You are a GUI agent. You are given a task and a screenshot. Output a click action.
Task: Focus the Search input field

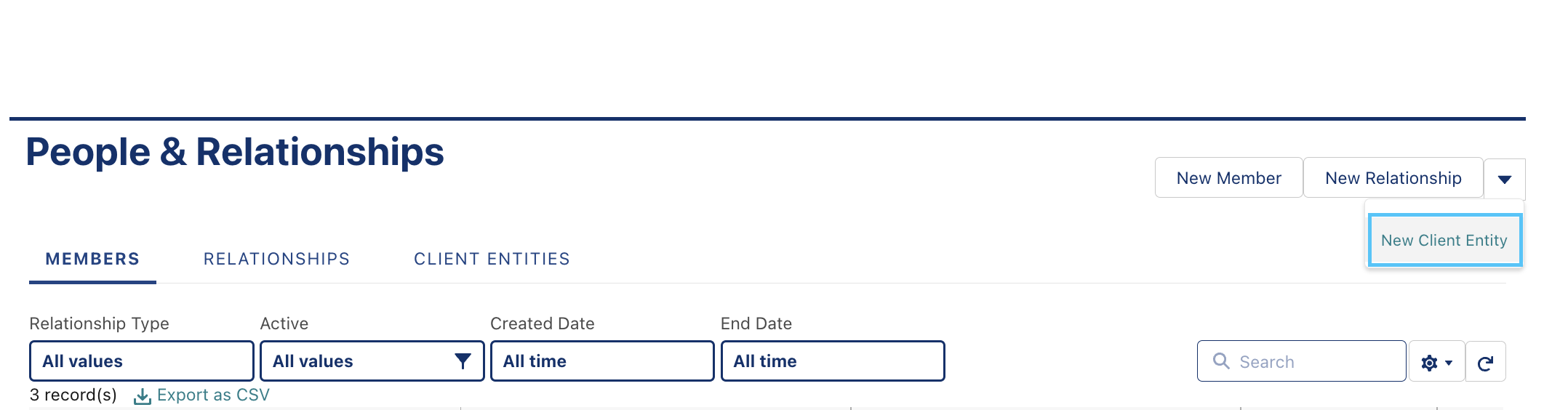coord(1301,361)
